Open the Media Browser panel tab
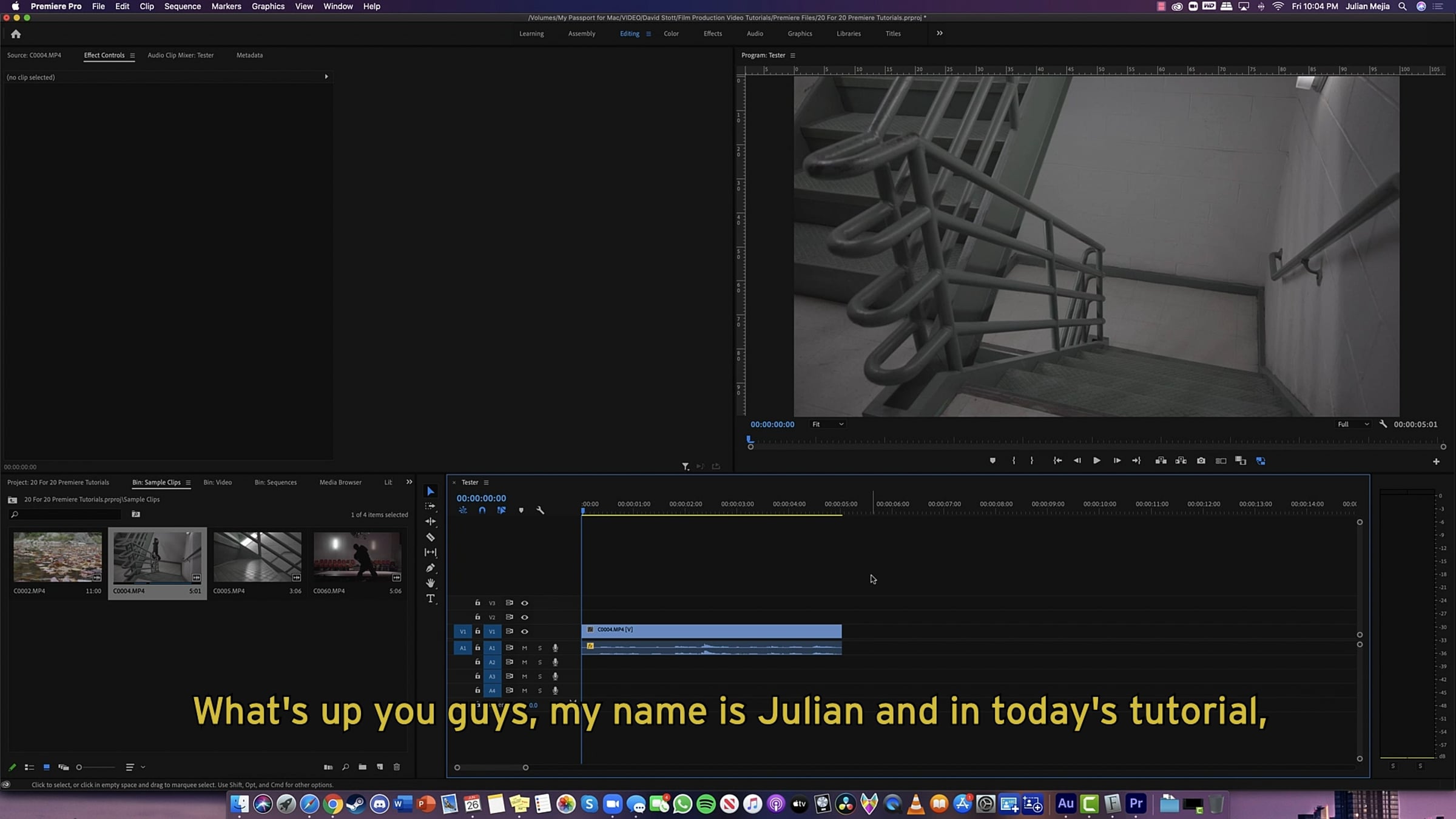Image resolution: width=1456 pixels, height=819 pixels. pos(340,482)
